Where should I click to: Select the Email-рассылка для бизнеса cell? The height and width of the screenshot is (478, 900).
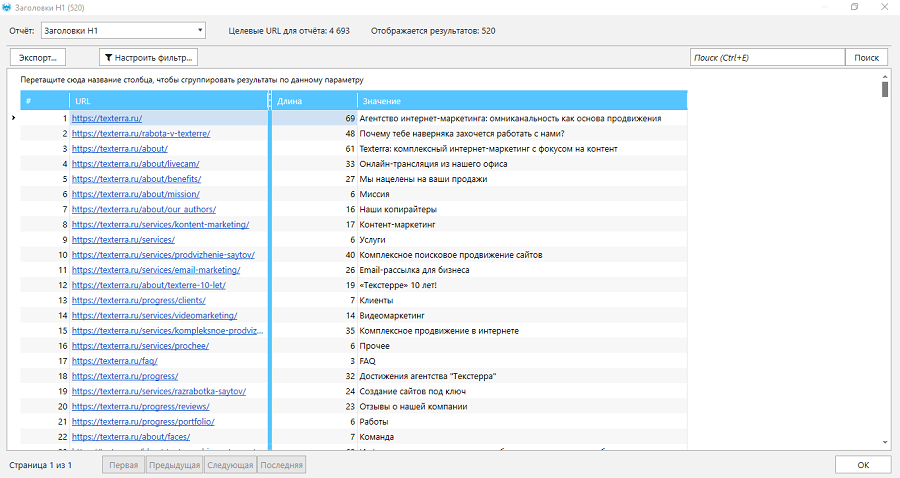pos(522,270)
